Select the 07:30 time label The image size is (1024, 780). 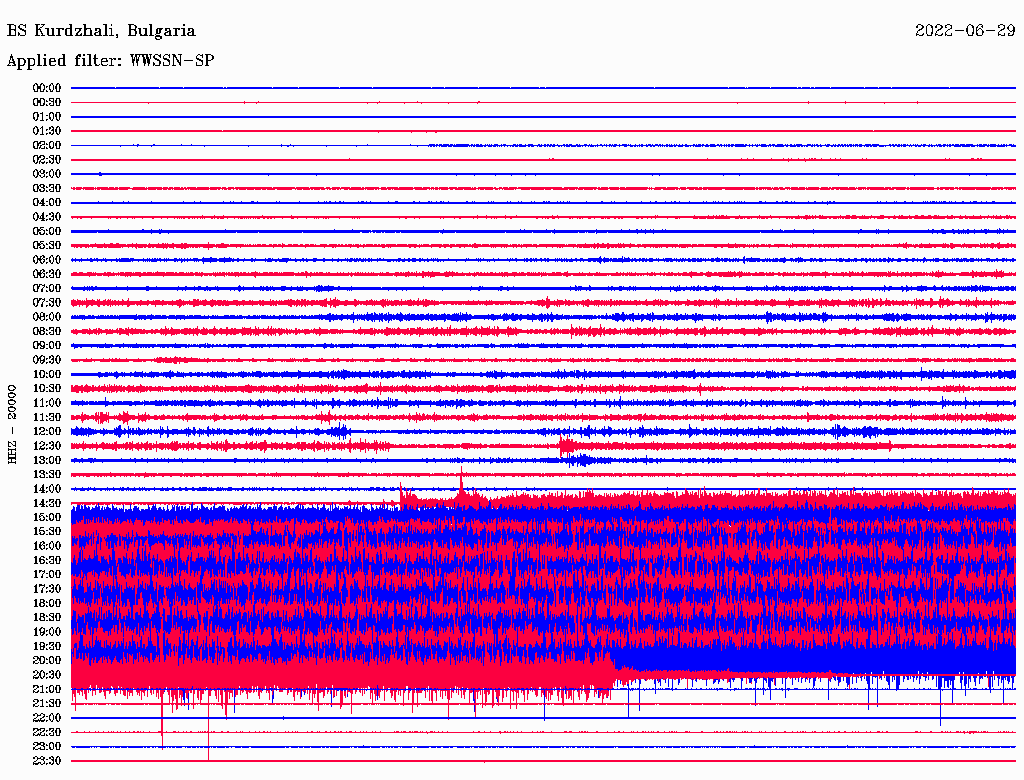point(47,302)
